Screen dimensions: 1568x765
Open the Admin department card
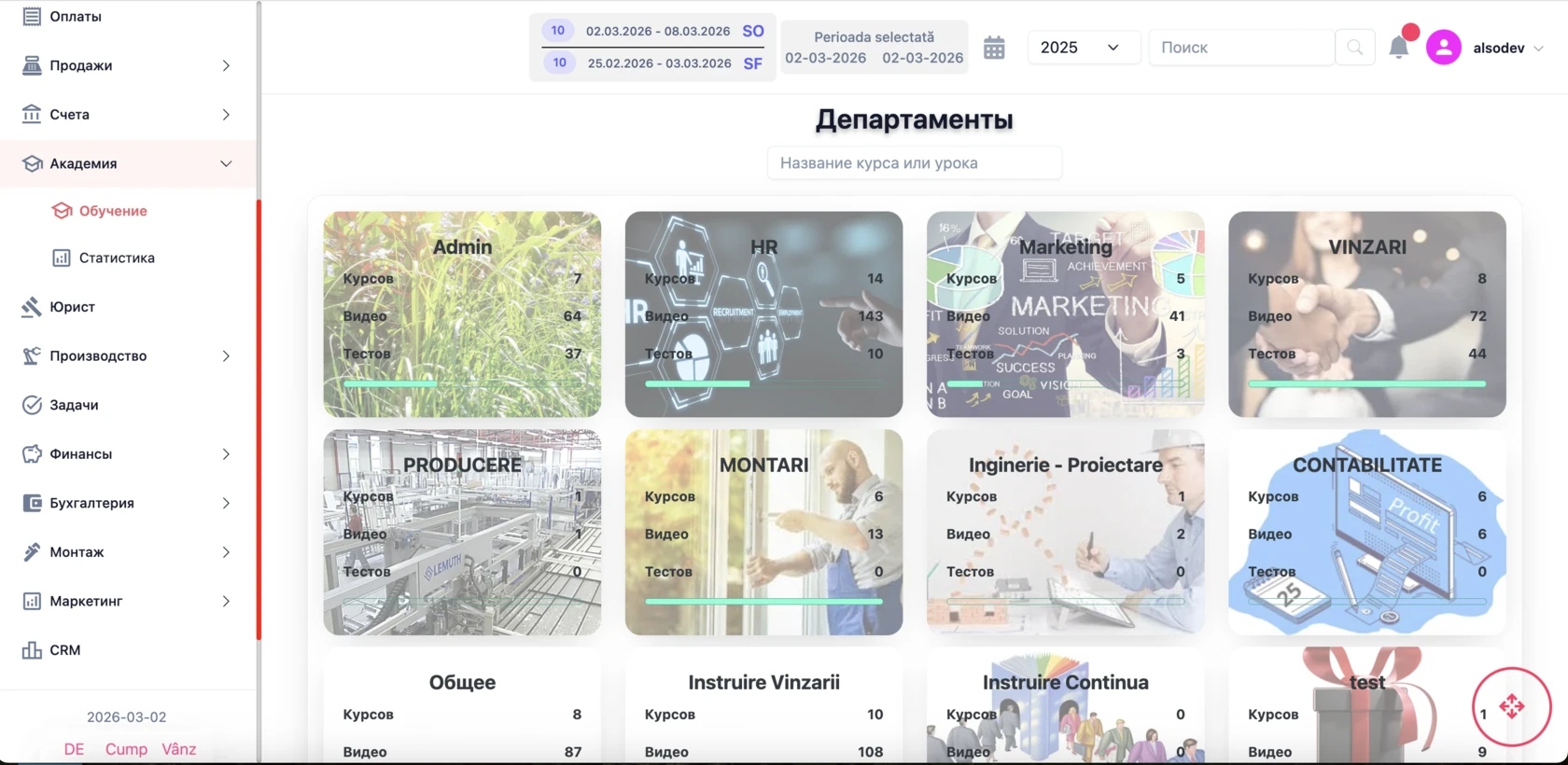point(462,314)
